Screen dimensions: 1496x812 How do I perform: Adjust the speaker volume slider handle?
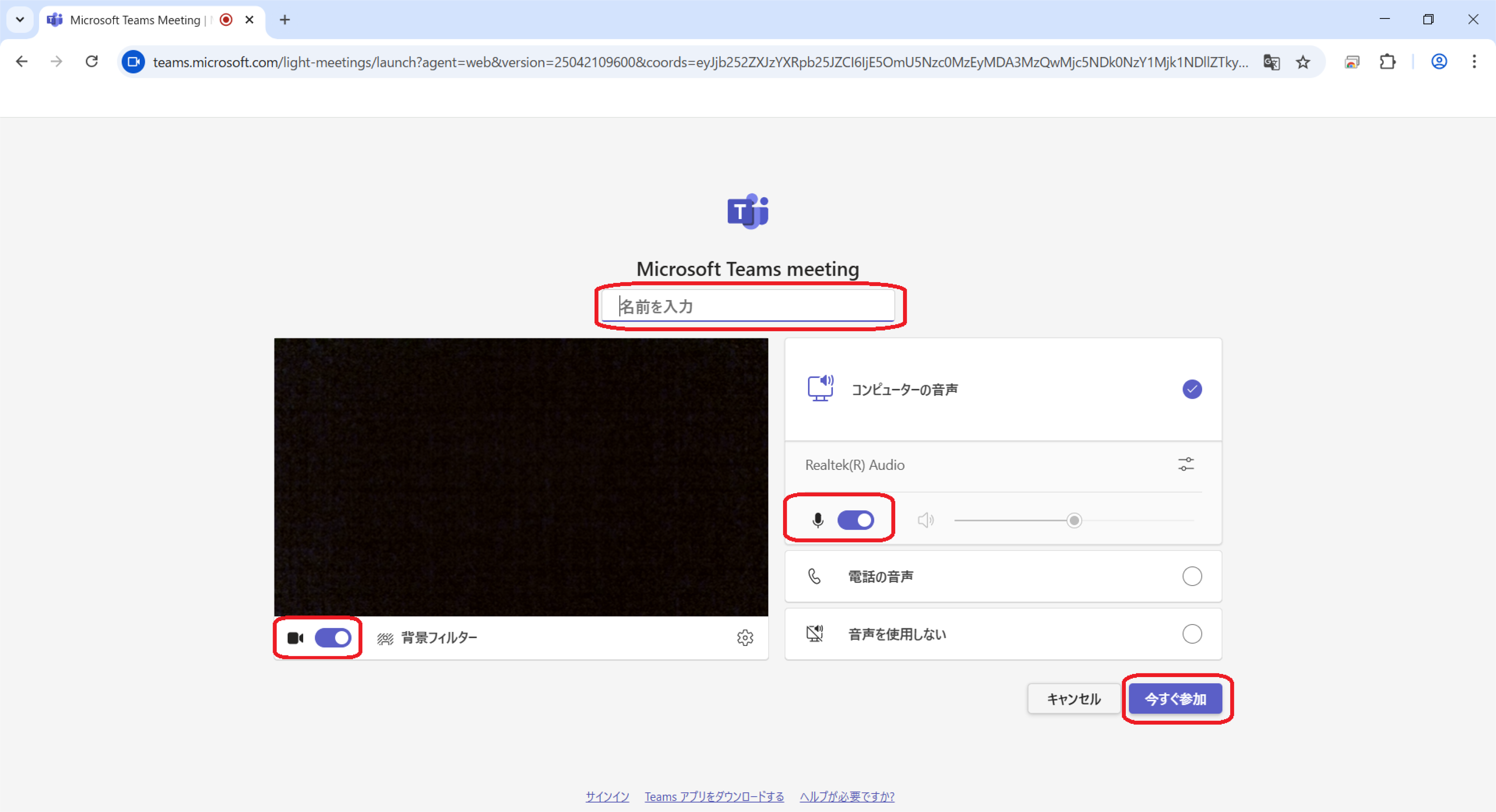(x=1074, y=520)
